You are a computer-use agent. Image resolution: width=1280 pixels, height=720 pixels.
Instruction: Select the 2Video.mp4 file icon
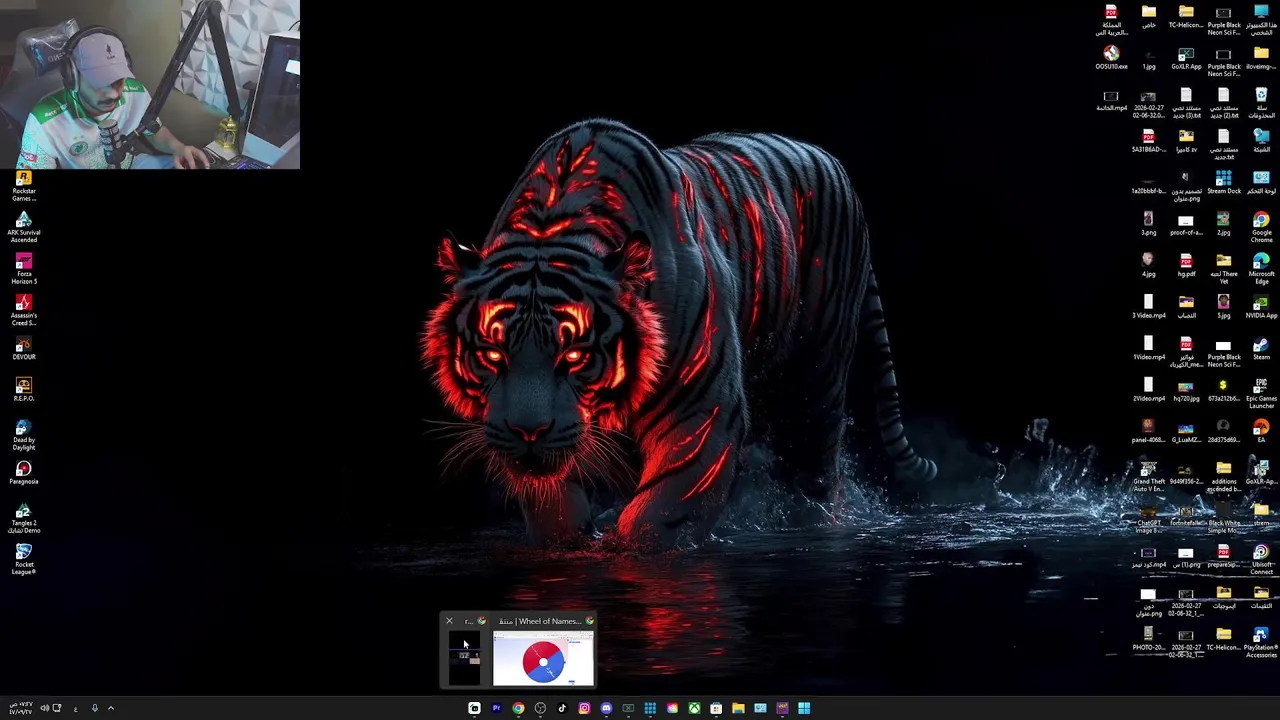[x=1149, y=390]
